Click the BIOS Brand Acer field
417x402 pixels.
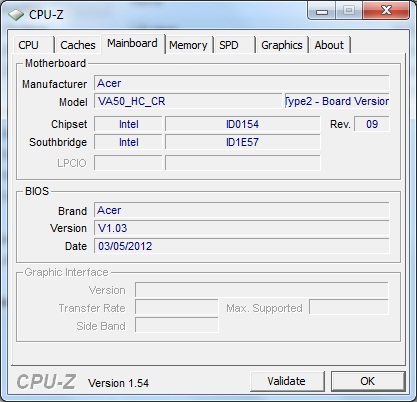tap(242, 210)
